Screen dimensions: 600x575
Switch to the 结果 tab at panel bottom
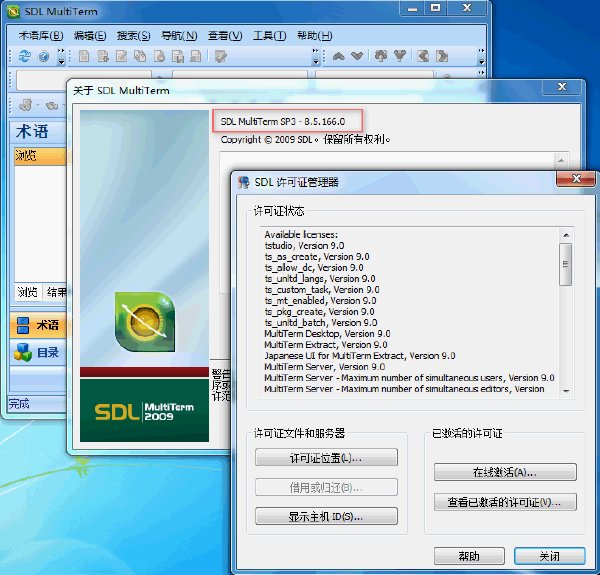point(56,292)
